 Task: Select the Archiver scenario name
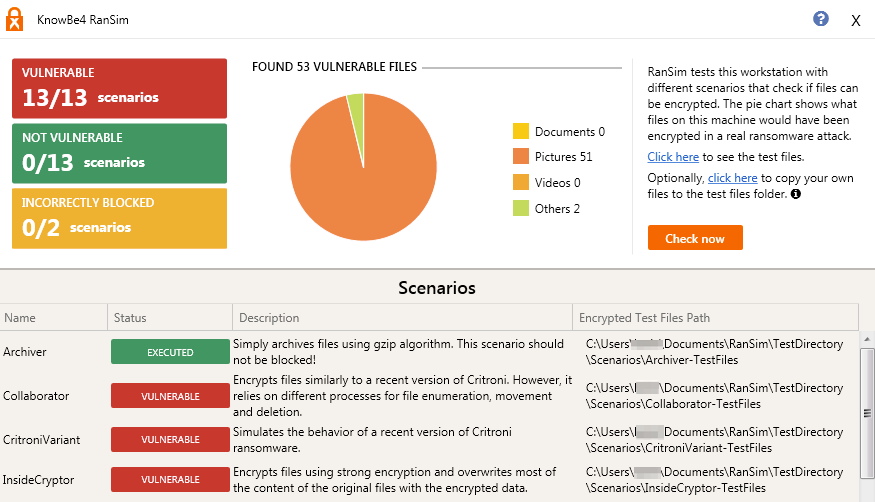pyautogui.click(x=25, y=351)
